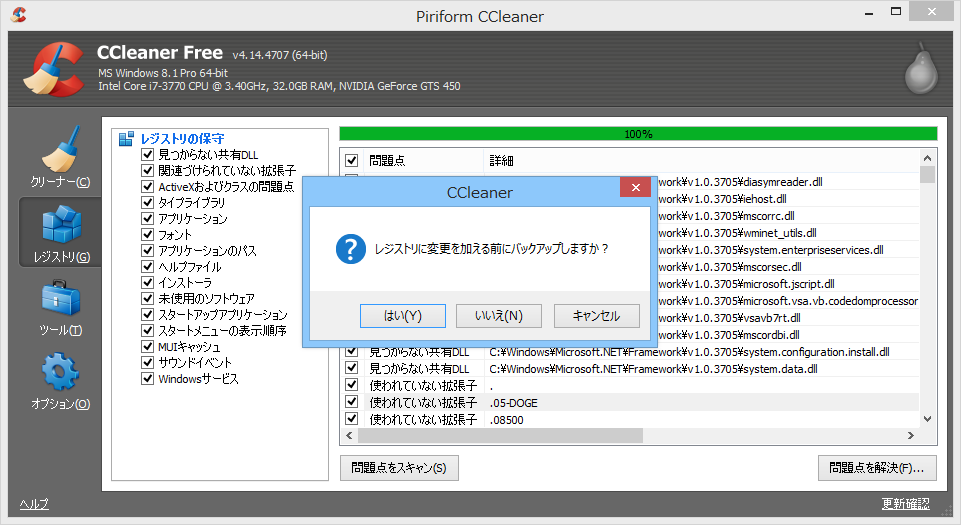Click the small CCleaner icon in title bar
The image size is (961, 525).
18,13
